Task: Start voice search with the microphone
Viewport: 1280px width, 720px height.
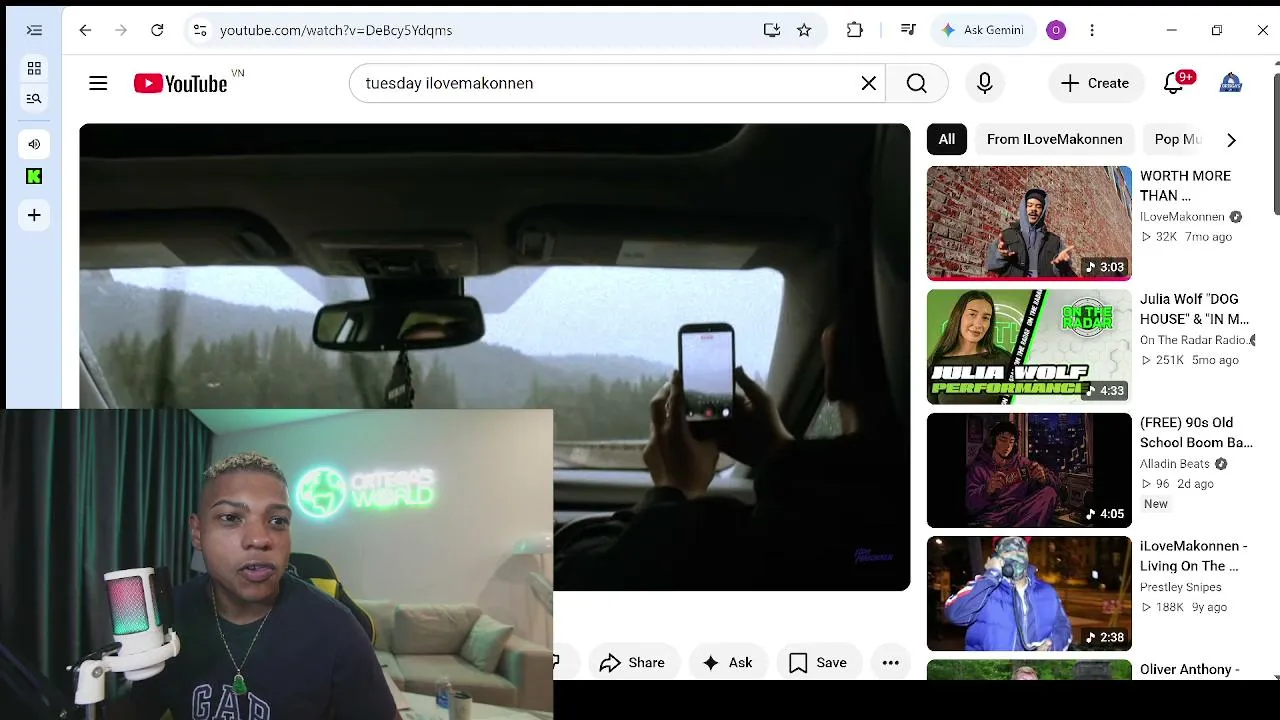Action: click(x=985, y=83)
